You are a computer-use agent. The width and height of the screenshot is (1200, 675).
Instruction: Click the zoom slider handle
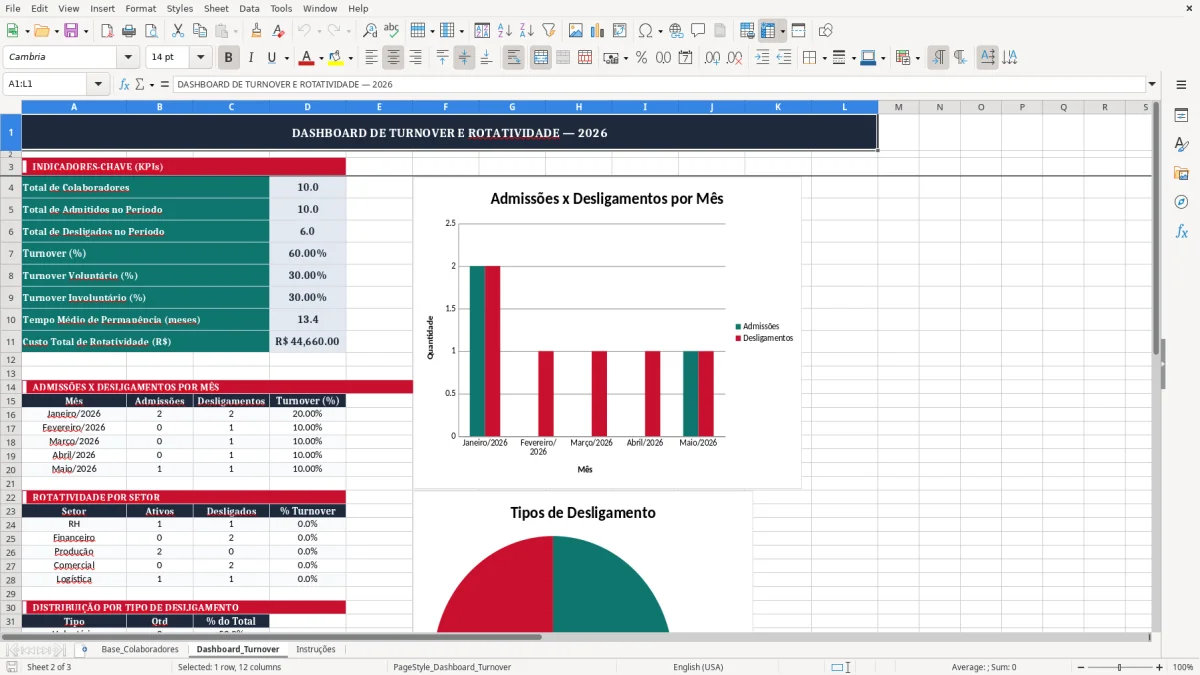[1120, 667]
